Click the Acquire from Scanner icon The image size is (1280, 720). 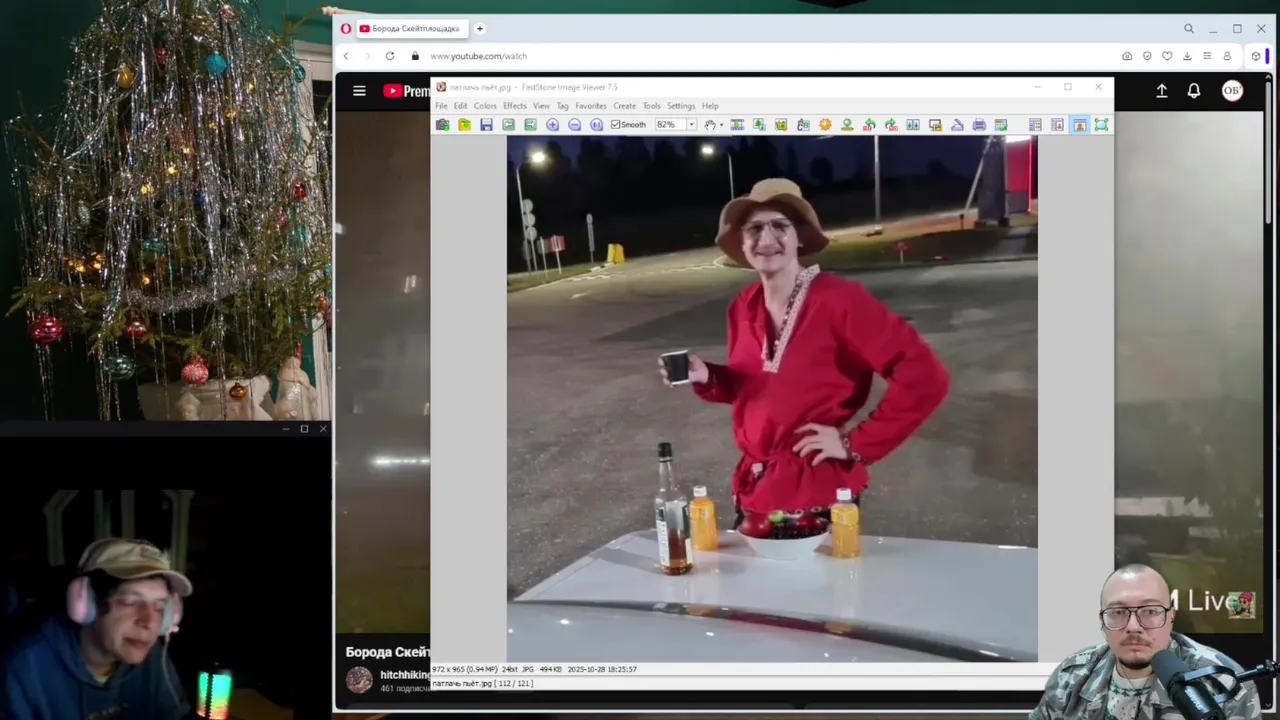coord(957,125)
